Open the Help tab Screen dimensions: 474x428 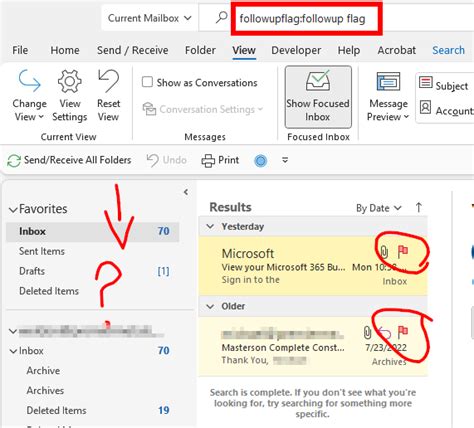pyautogui.click(x=349, y=50)
